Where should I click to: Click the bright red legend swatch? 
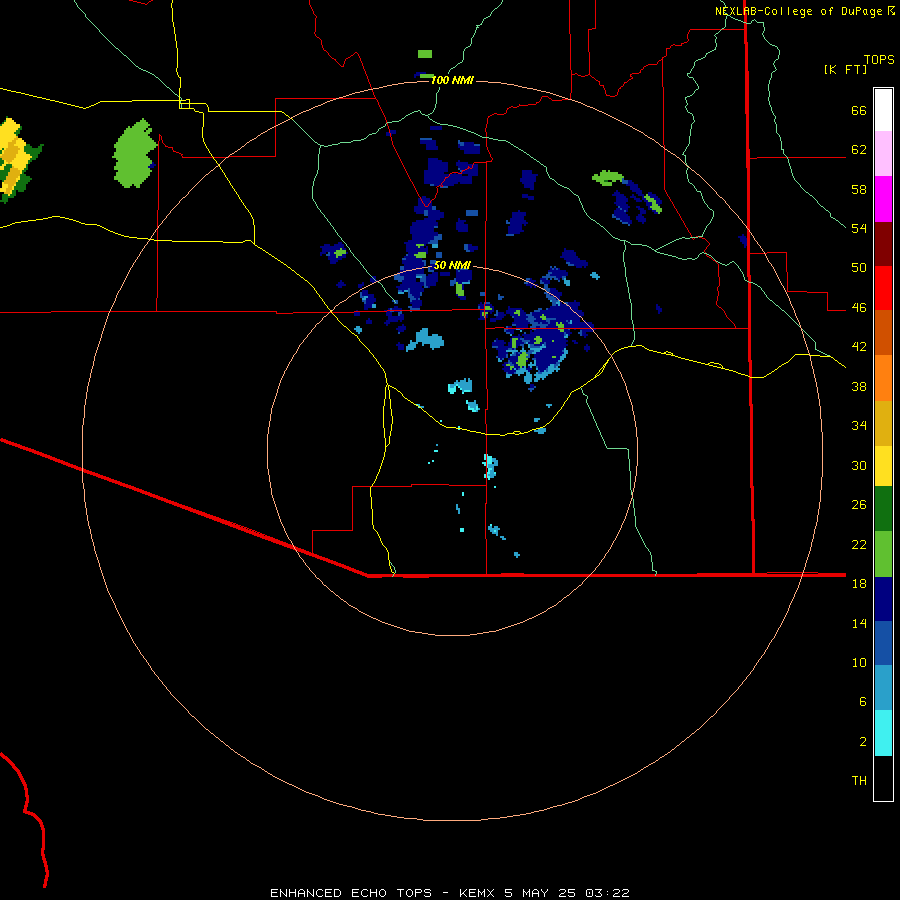tap(883, 288)
